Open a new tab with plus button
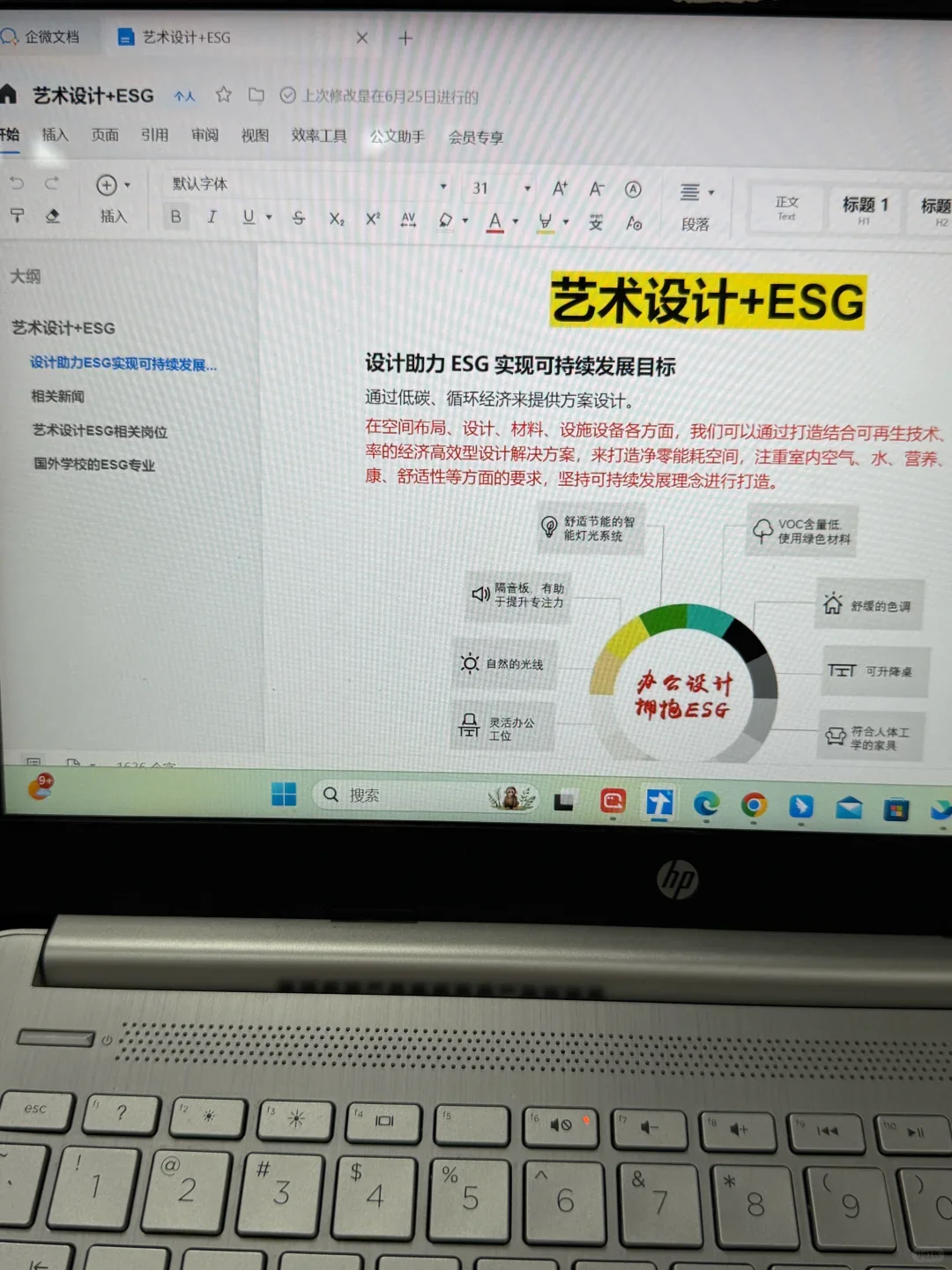This screenshot has width=952, height=1270. coord(405,38)
